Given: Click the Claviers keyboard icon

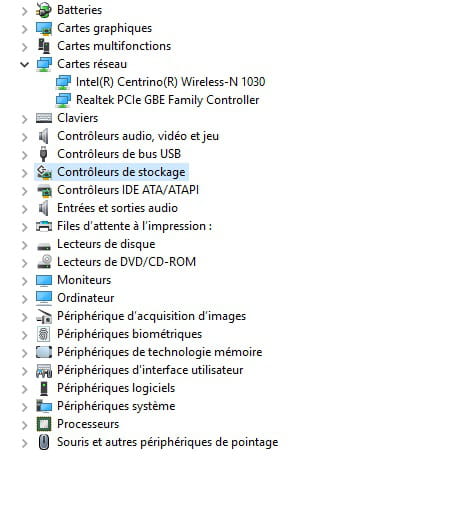Looking at the screenshot, I should click(x=44, y=118).
